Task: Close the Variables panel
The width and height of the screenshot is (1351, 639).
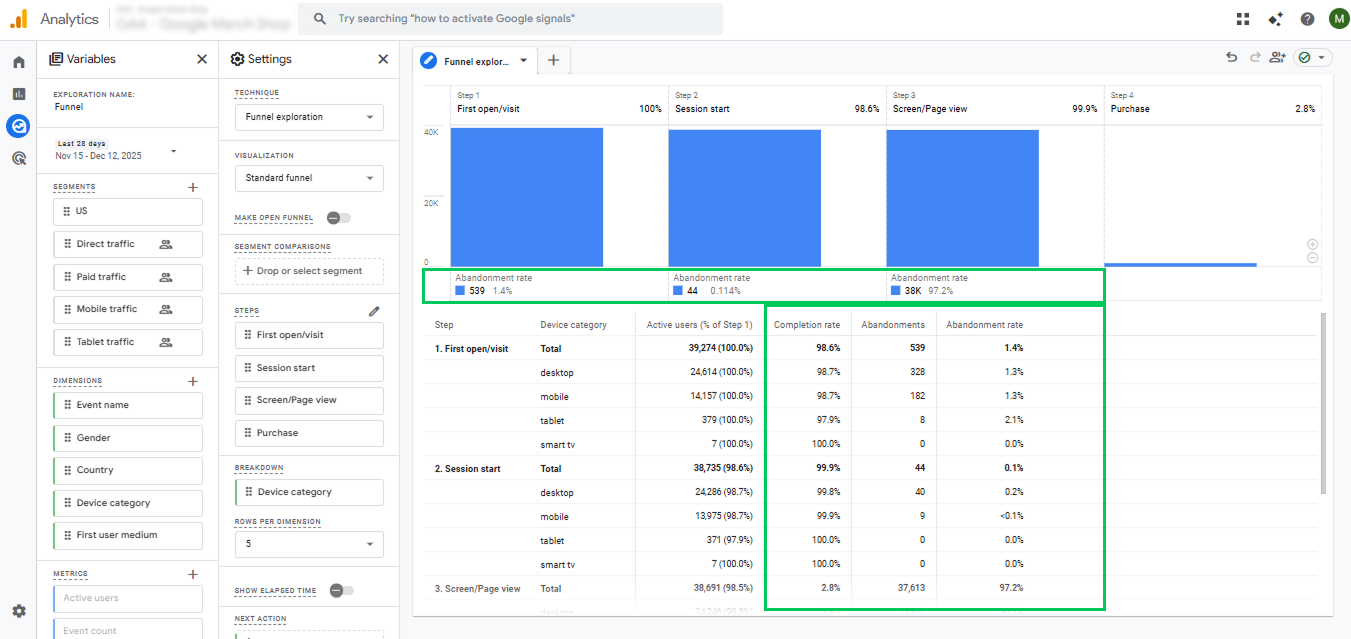Action: point(202,59)
